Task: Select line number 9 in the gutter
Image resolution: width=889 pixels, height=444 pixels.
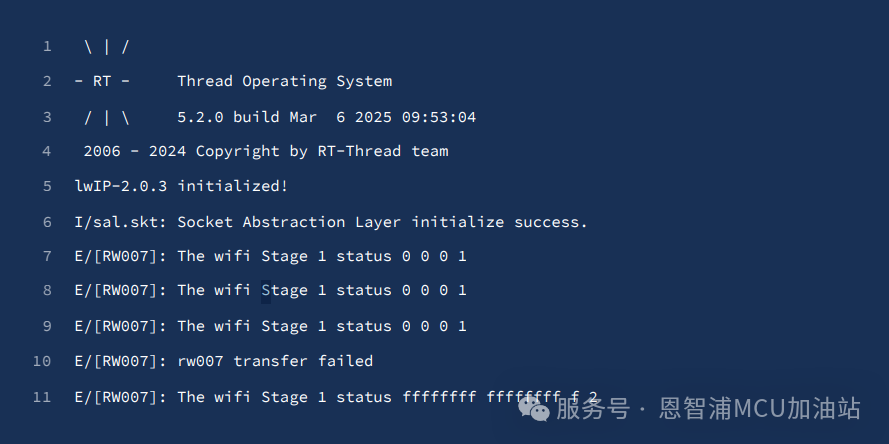Action: pyautogui.click(x=47, y=326)
